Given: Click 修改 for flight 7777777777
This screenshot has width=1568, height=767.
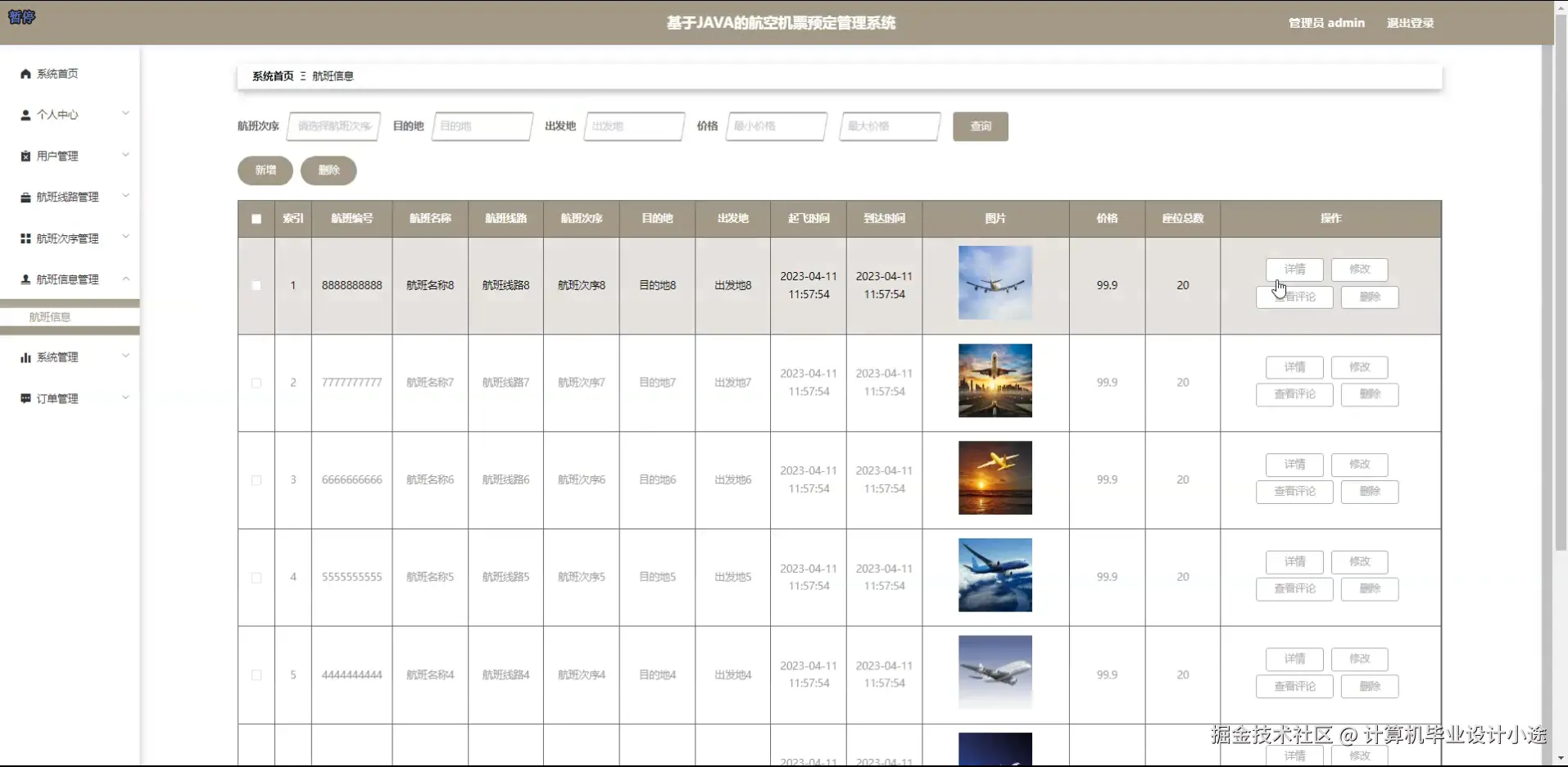Looking at the screenshot, I should tap(1360, 367).
